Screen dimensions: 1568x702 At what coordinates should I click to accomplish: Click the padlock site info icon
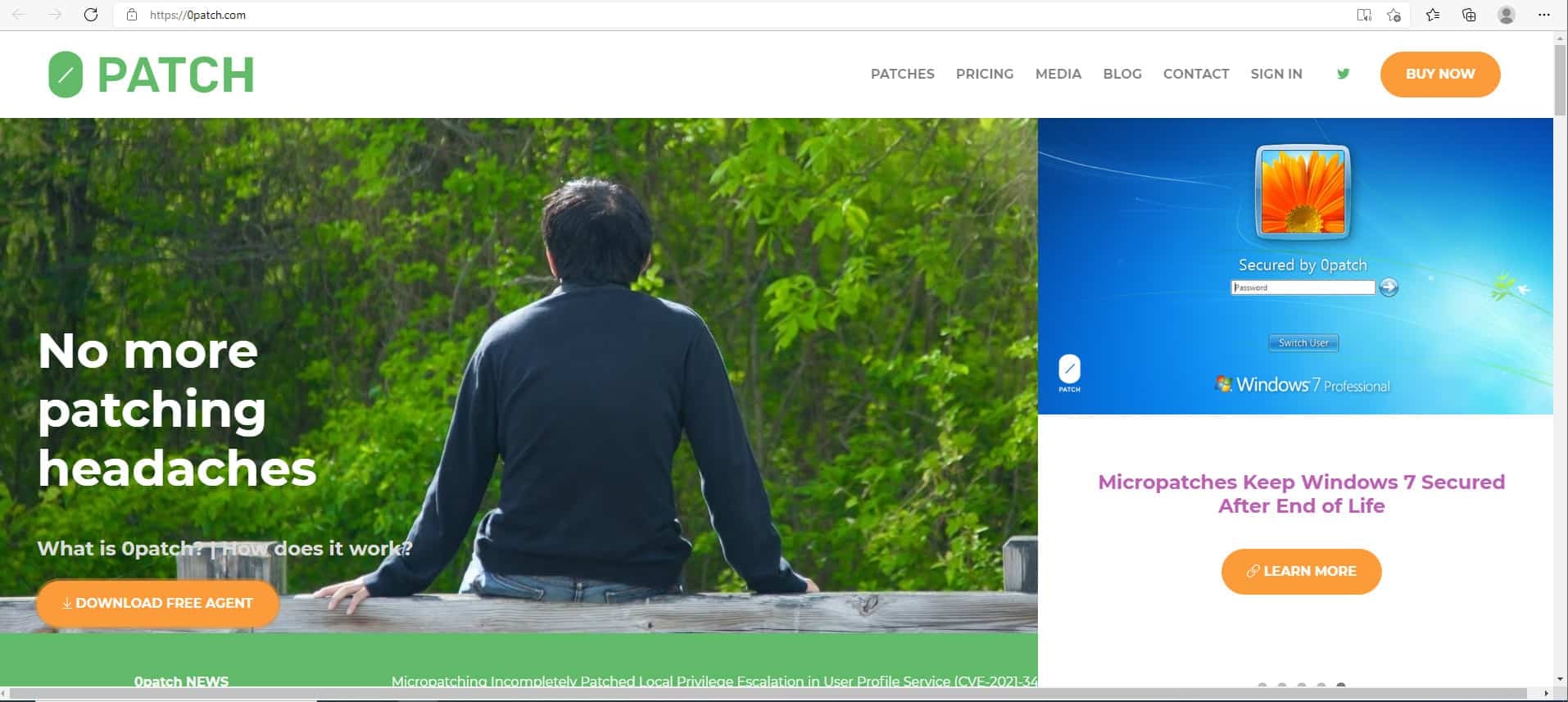point(132,15)
